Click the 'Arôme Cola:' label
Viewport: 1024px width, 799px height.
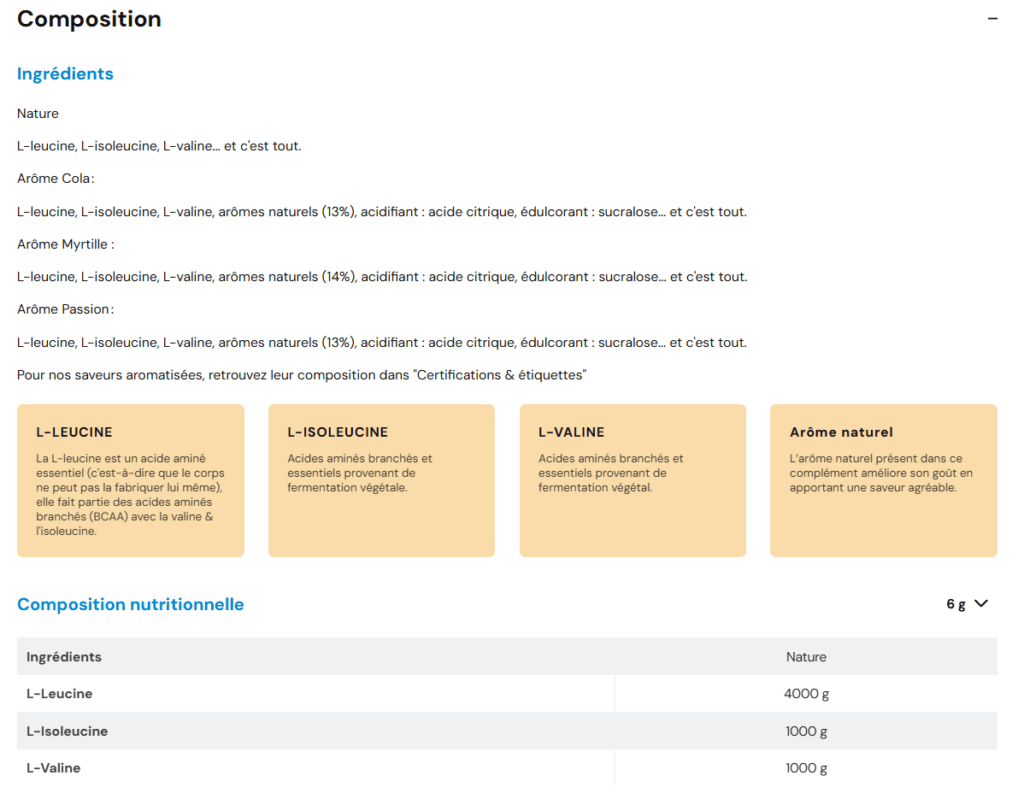click(x=56, y=178)
